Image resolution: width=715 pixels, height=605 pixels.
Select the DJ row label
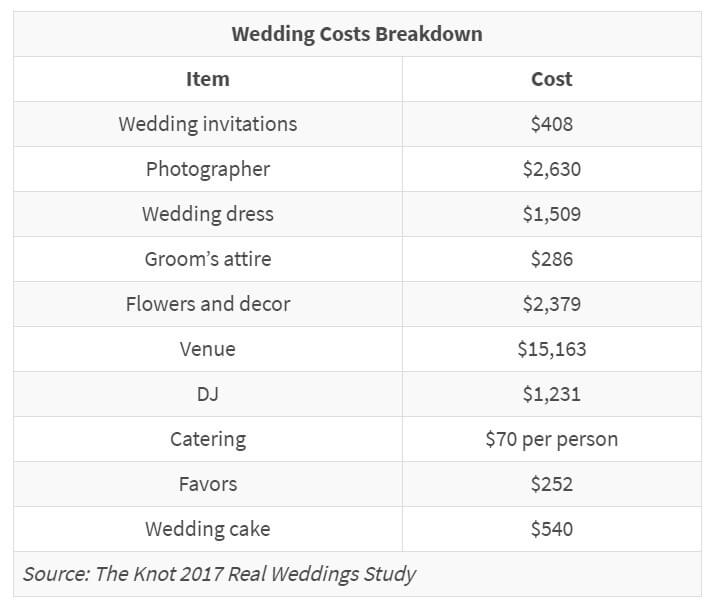[x=208, y=394]
